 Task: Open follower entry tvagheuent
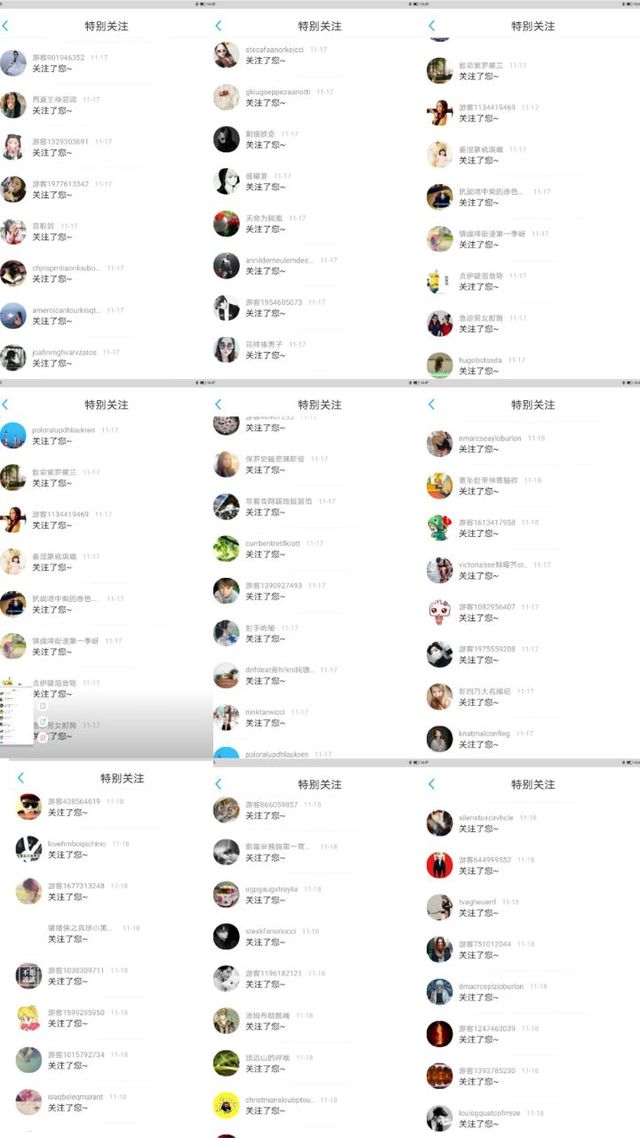pyautogui.click(x=533, y=907)
